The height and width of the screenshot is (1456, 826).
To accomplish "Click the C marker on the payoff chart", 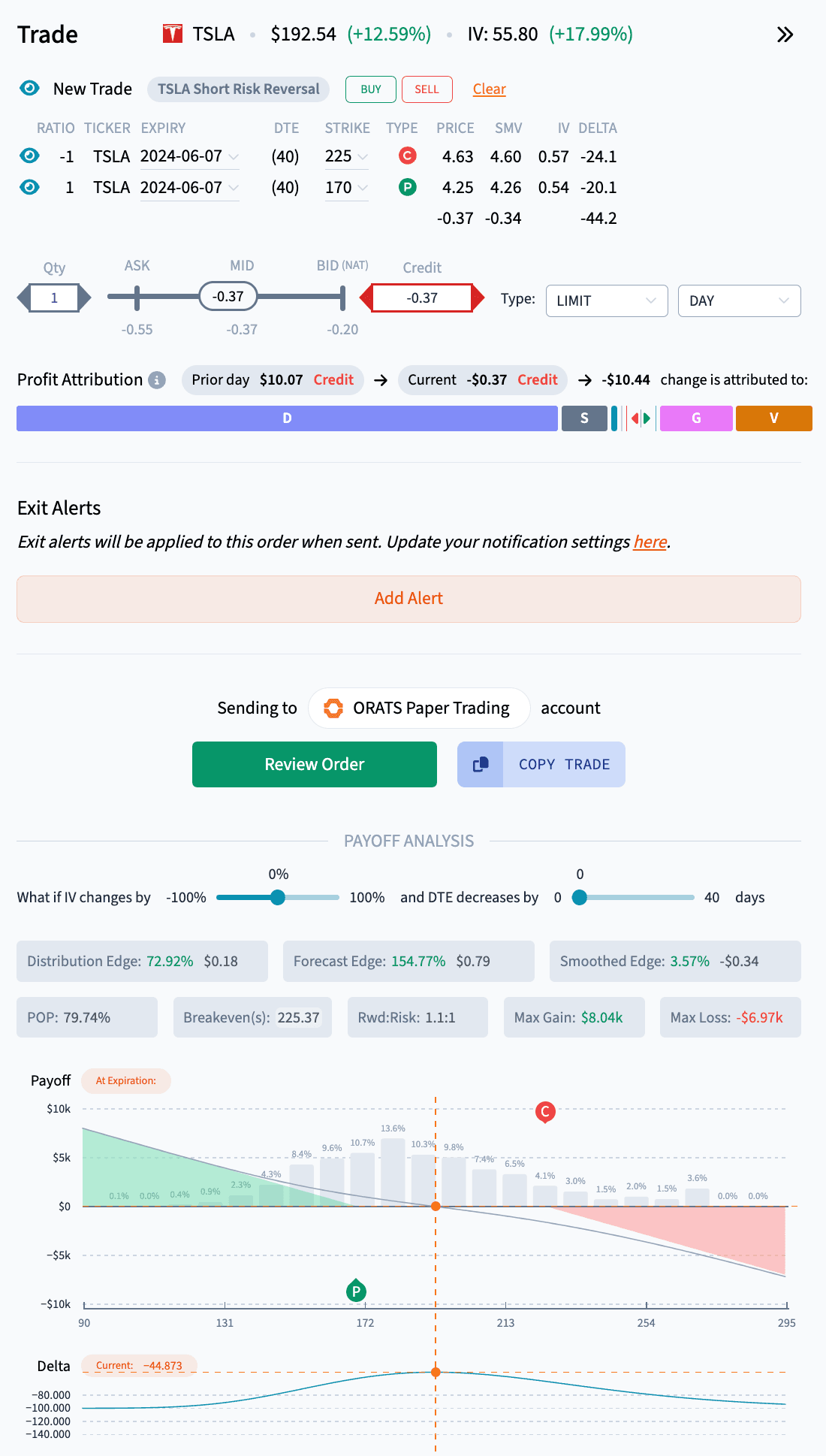I will 545,1112.
